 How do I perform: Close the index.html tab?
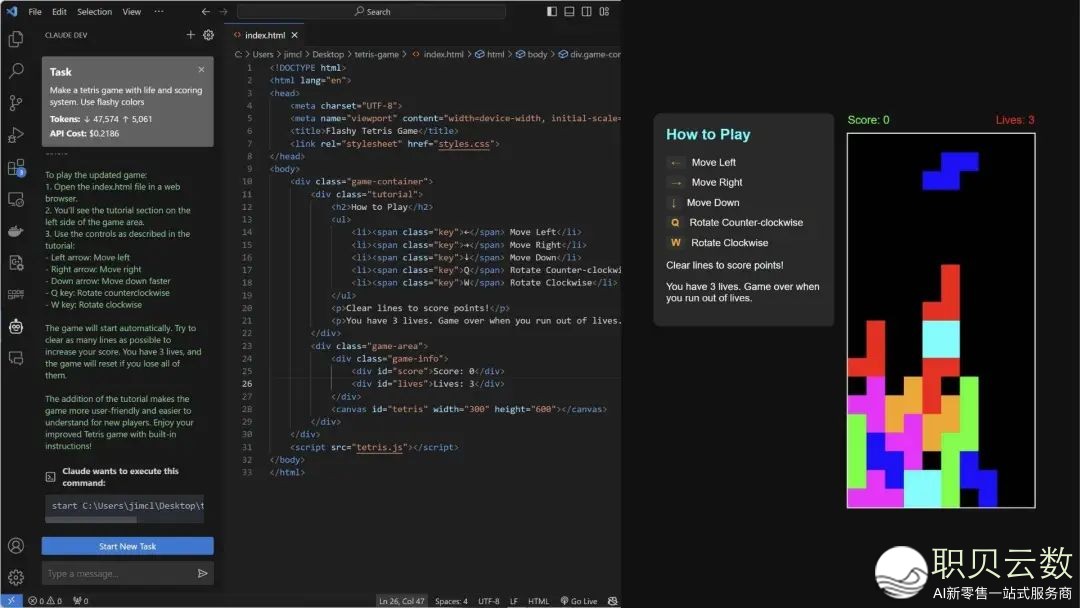(294, 35)
